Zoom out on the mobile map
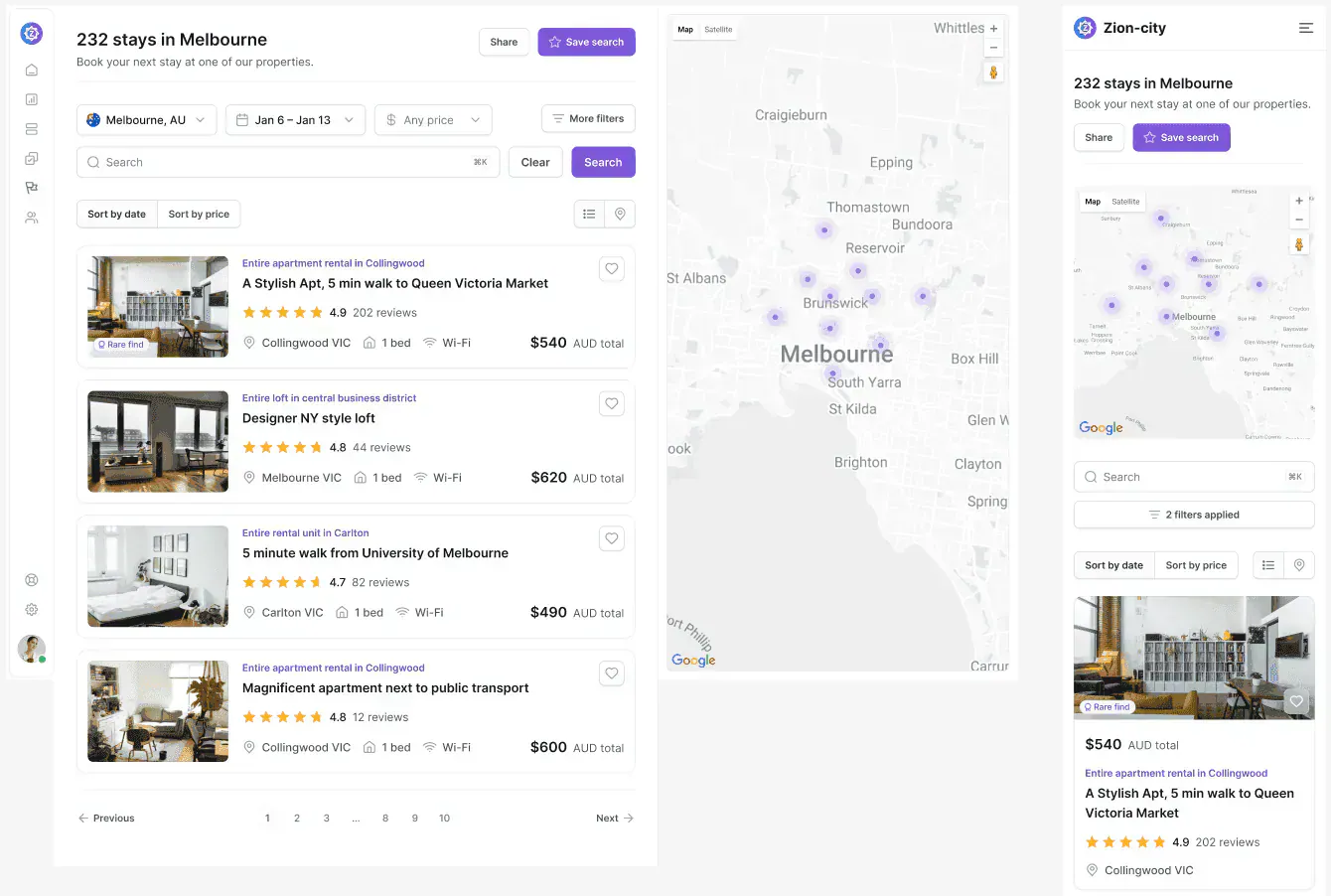Screen dimensions: 1331x896 click(1299, 220)
